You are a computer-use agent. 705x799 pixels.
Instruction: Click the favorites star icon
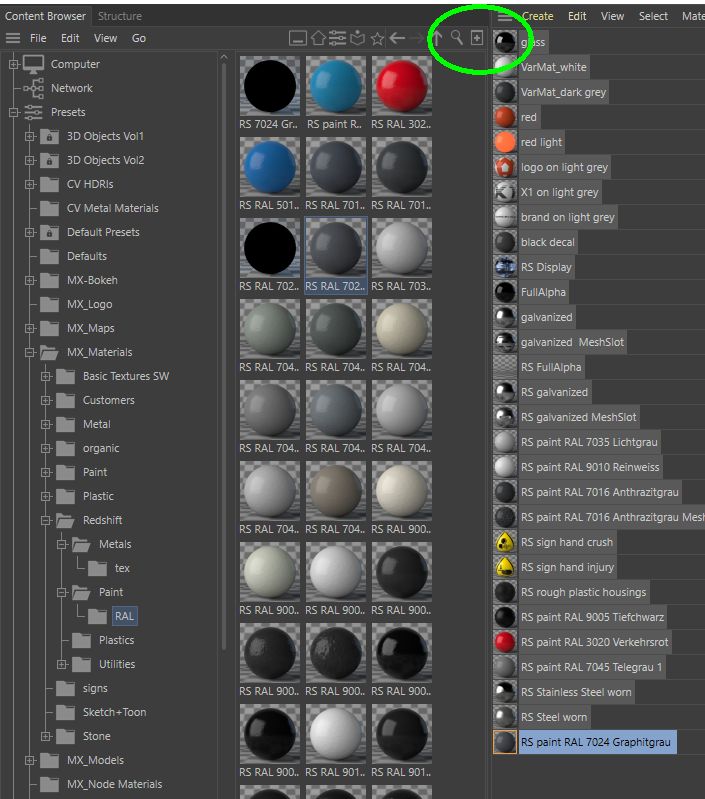click(x=377, y=38)
